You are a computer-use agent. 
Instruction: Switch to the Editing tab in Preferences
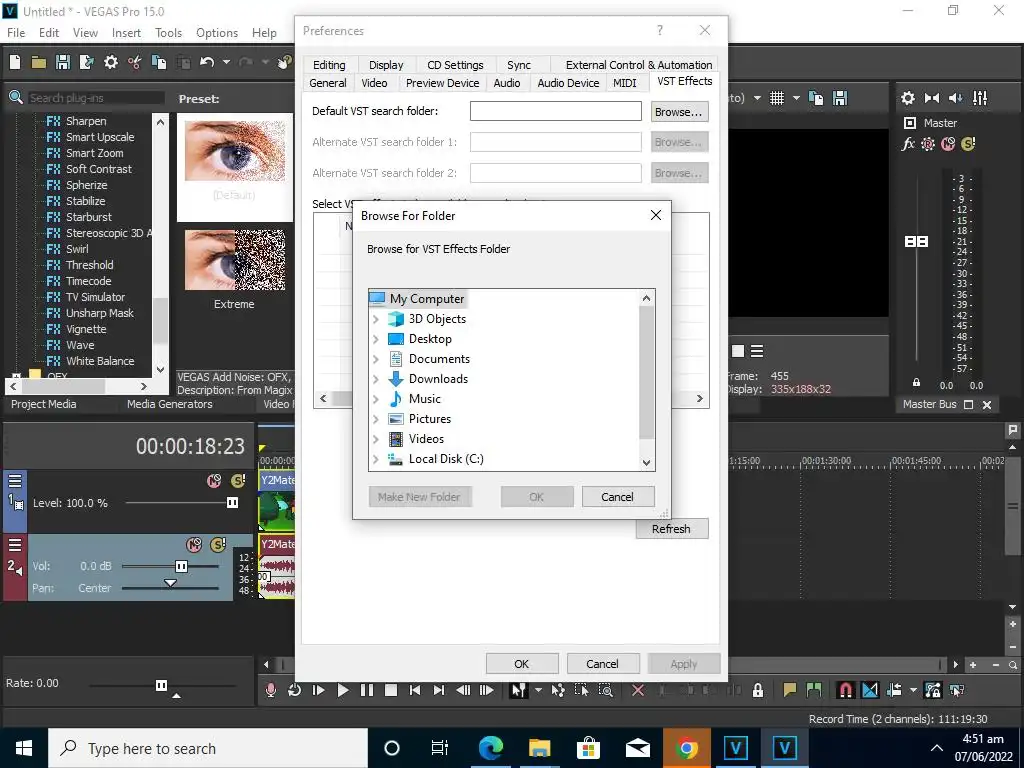coord(329,65)
